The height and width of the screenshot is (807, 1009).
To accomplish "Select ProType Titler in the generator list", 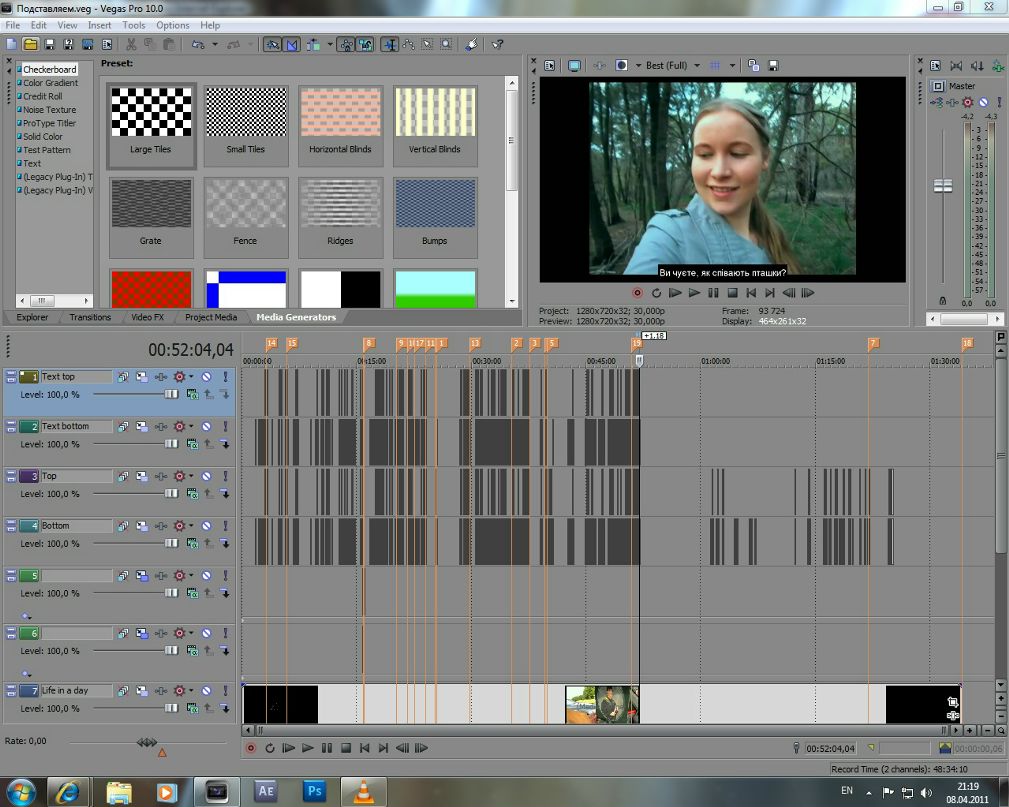I will pos(49,123).
